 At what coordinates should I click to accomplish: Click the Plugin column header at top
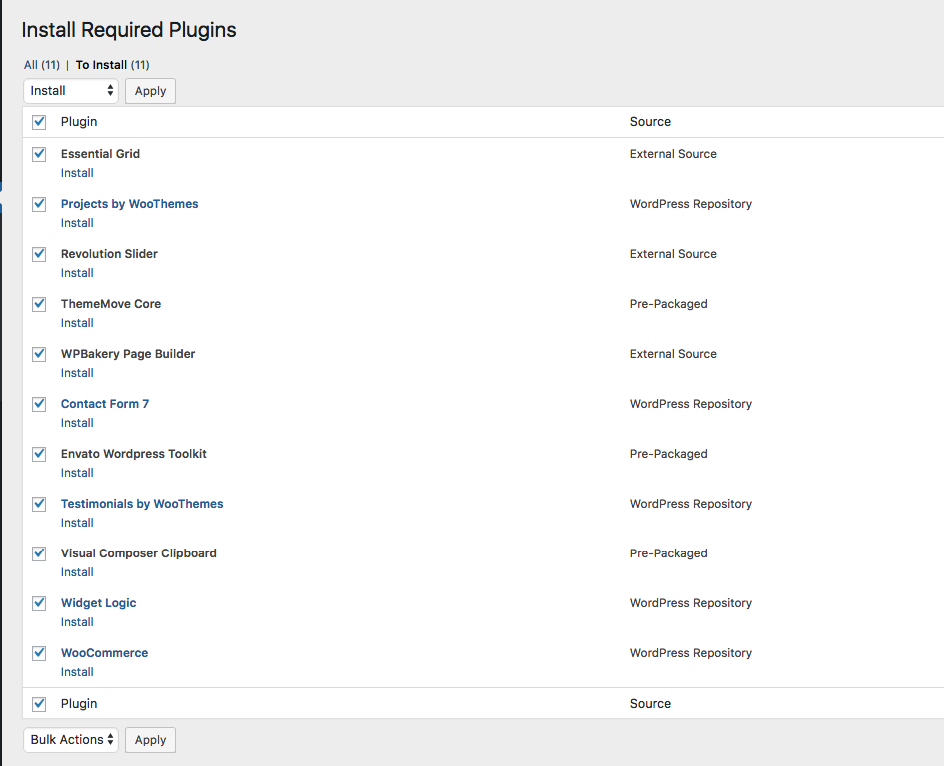[x=79, y=122]
